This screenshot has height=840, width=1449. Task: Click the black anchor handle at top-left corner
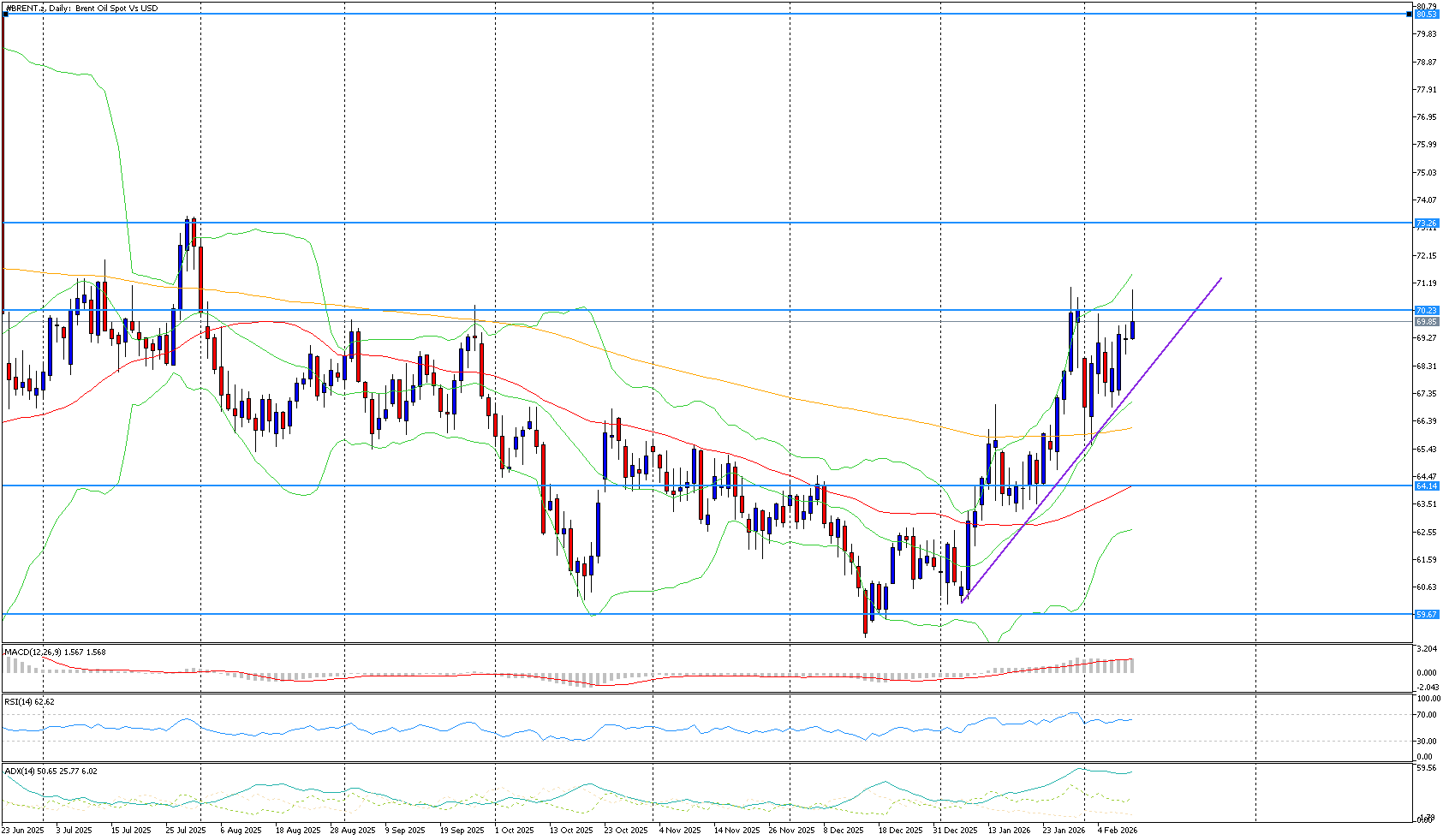click(6, 14)
